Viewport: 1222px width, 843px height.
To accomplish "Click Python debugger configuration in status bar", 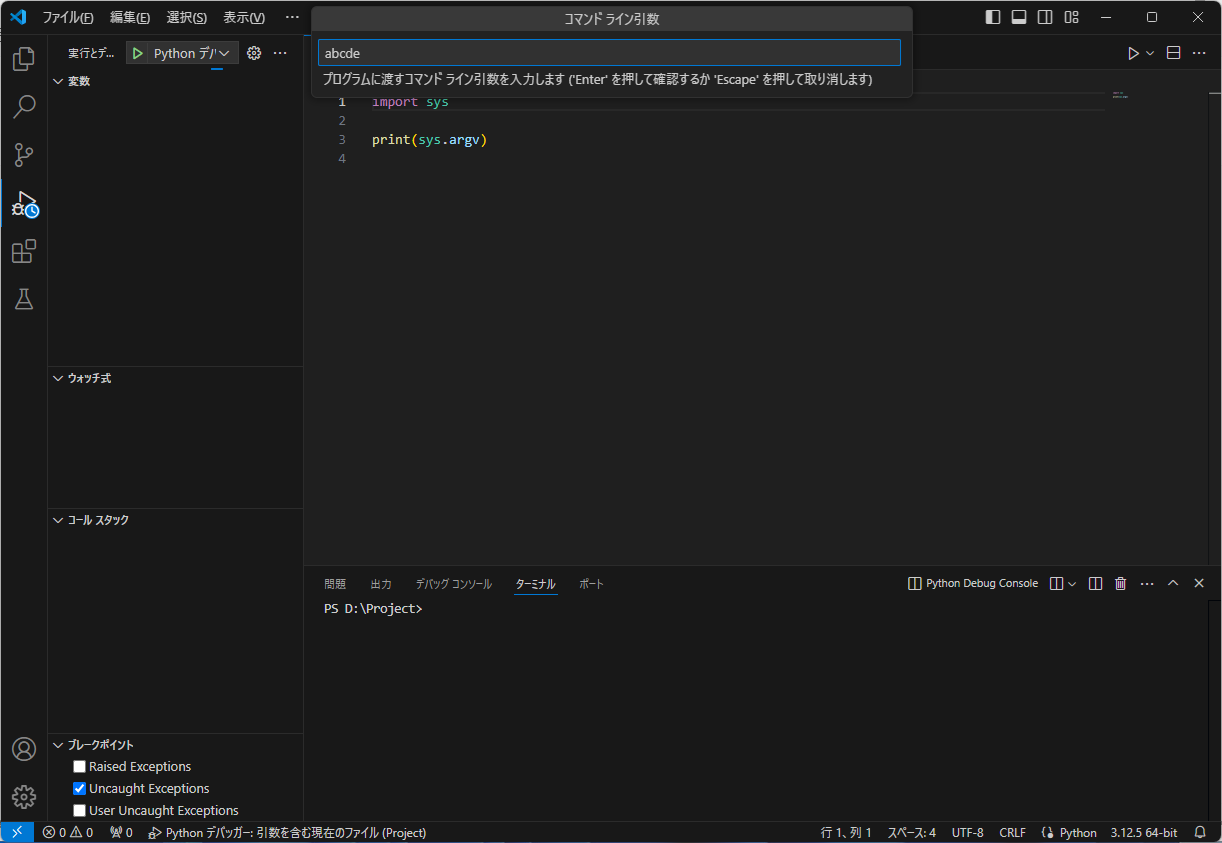I will click(x=287, y=832).
